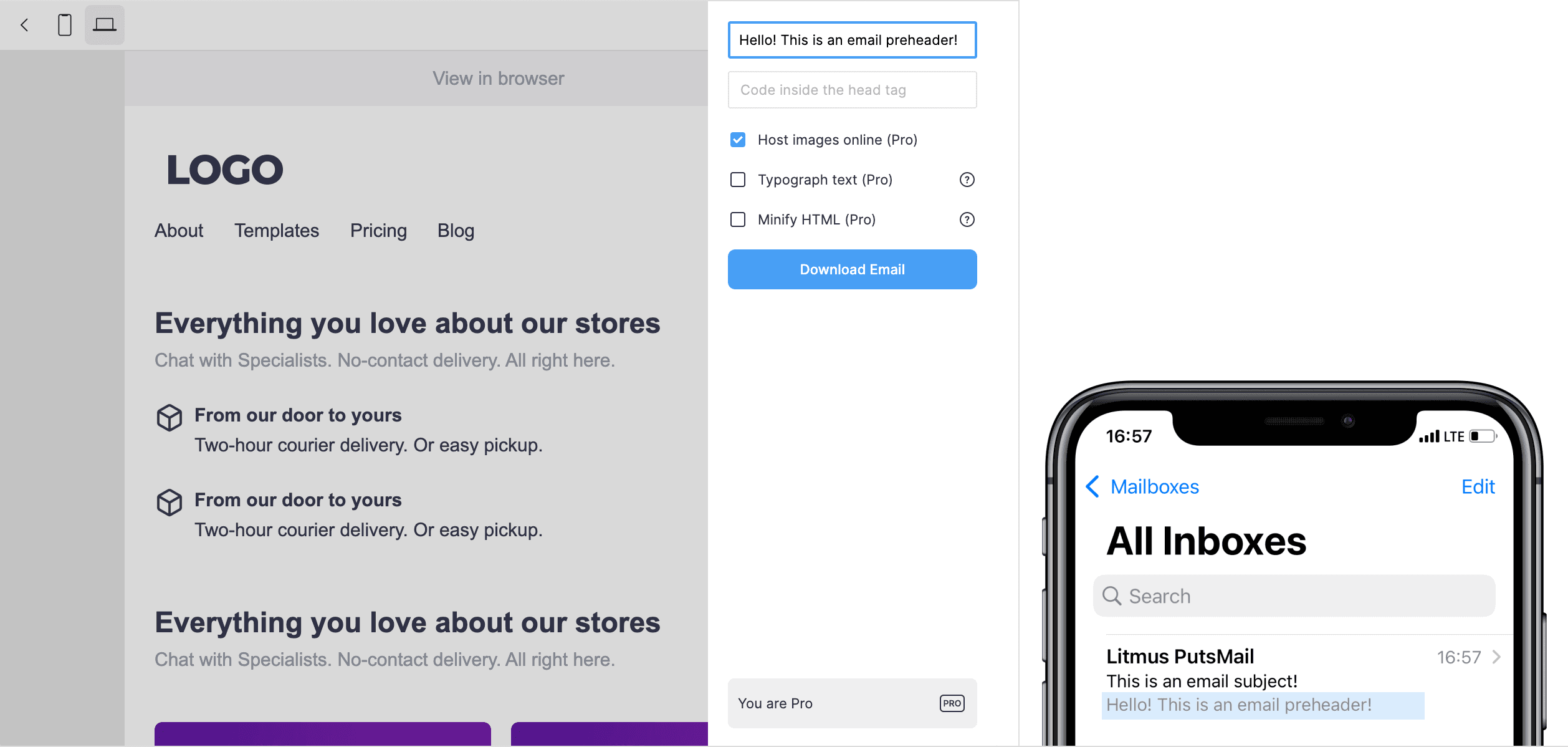This screenshot has height=747, width=1568.
Task: Click the email preheader text field
Action: (852, 40)
